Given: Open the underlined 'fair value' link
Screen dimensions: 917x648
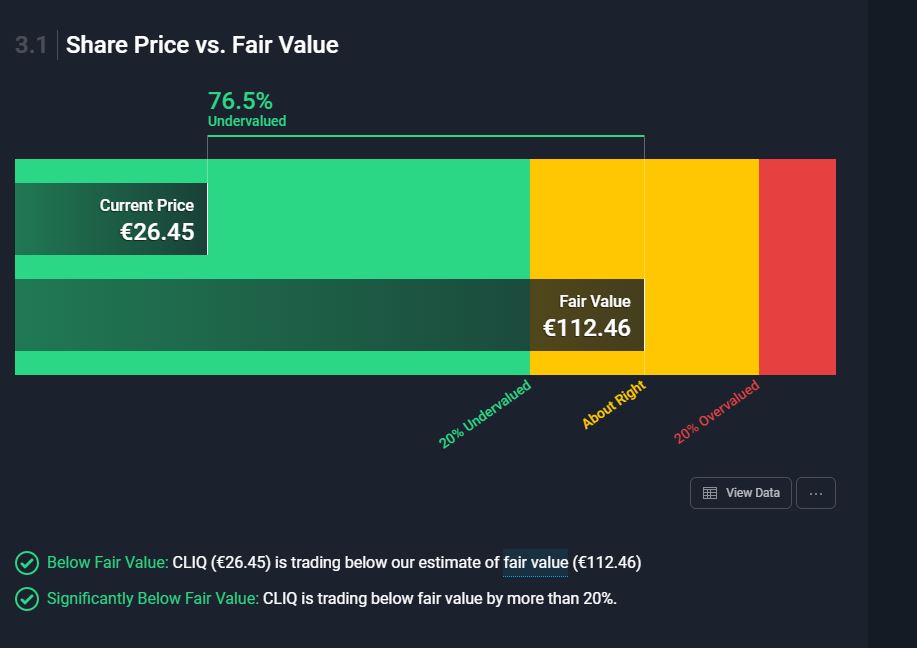Looking at the screenshot, I should (535, 562).
